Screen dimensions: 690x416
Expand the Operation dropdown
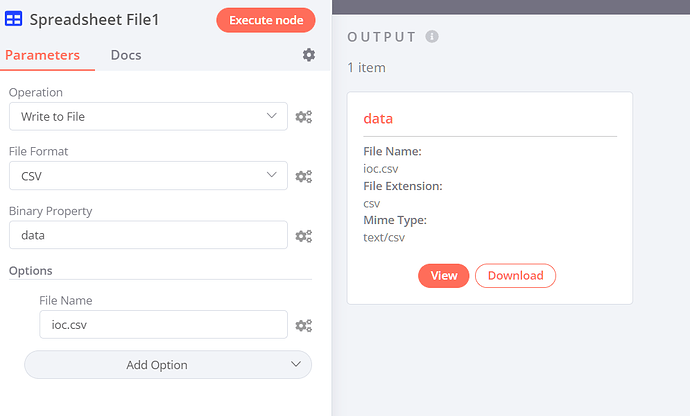point(148,116)
